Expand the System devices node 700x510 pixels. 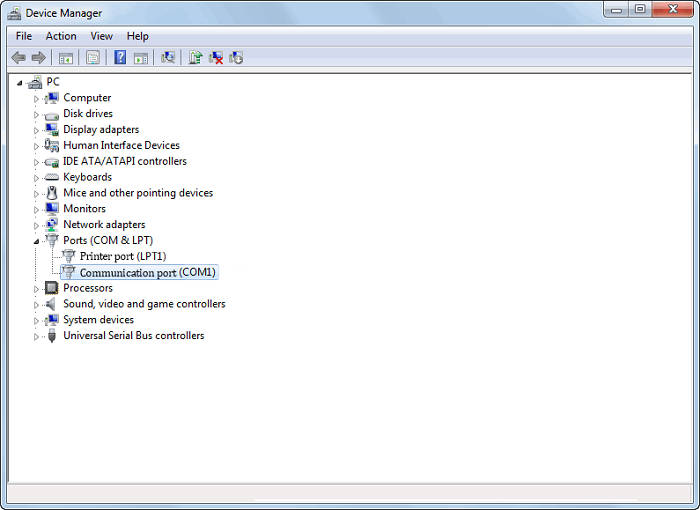(36, 321)
